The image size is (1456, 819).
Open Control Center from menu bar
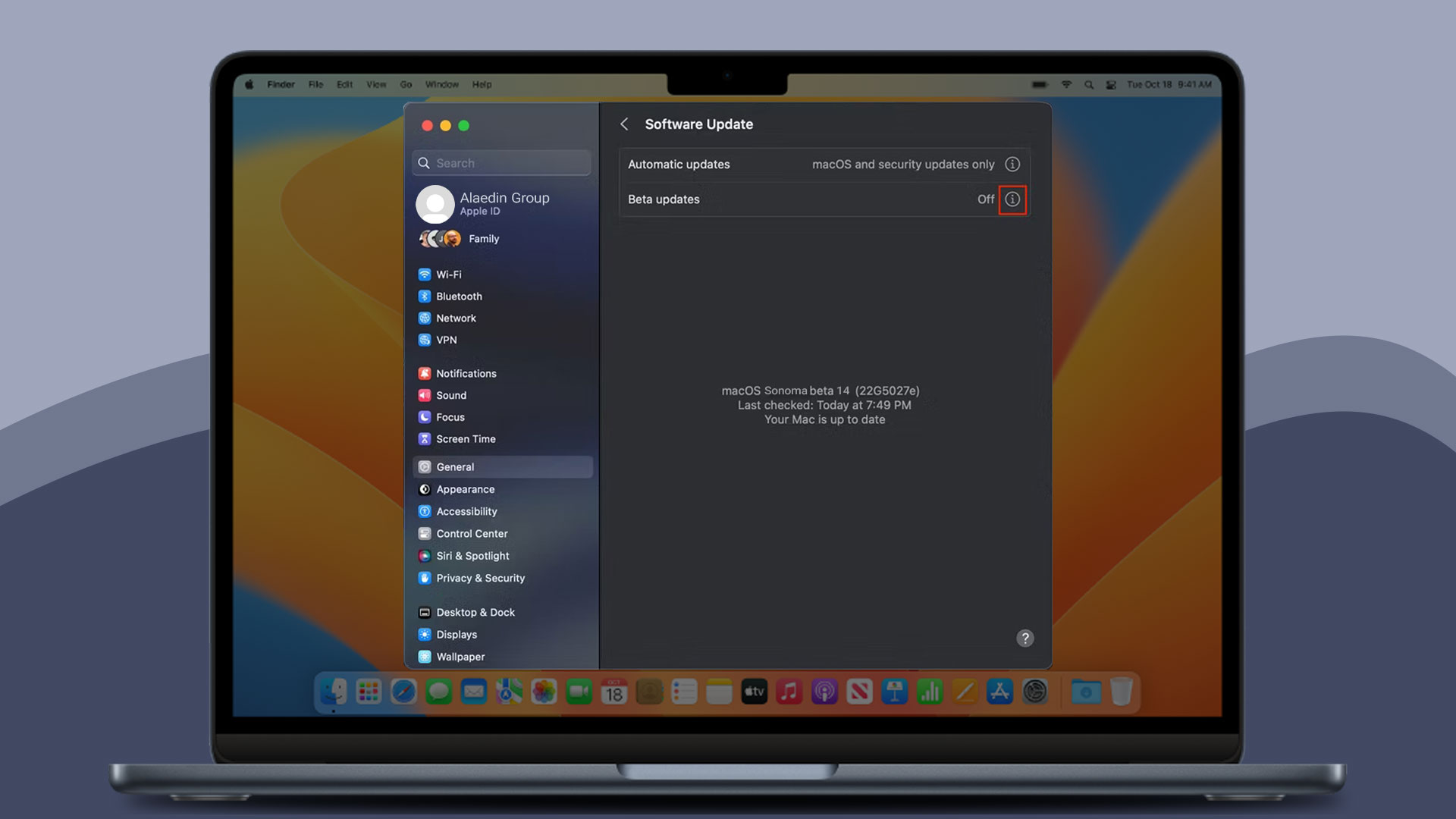point(1111,85)
